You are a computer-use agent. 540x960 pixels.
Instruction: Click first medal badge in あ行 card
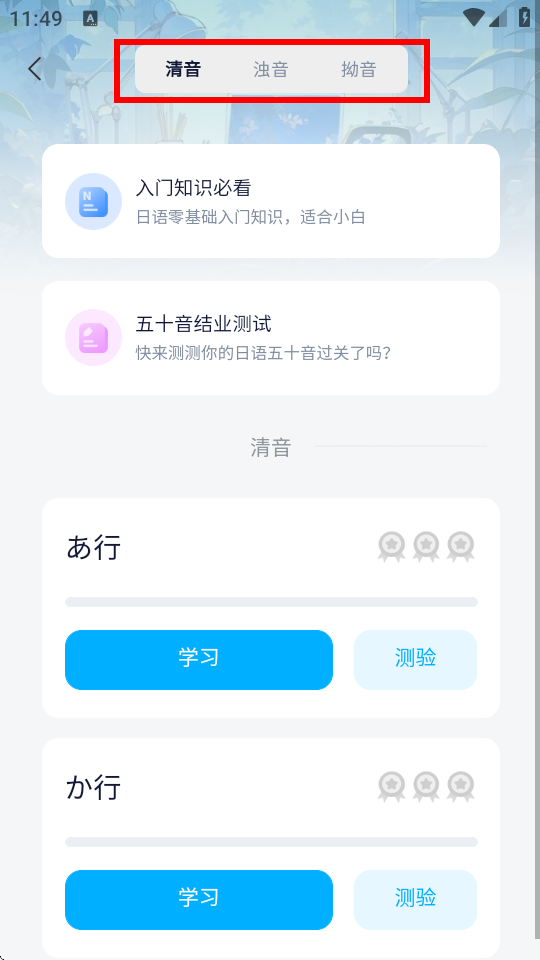(392, 547)
